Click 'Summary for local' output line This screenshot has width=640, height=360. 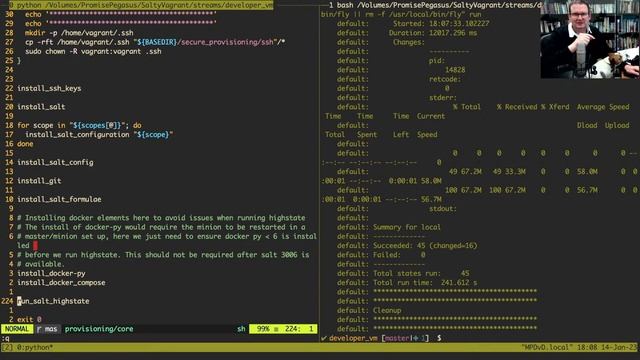(407, 227)
